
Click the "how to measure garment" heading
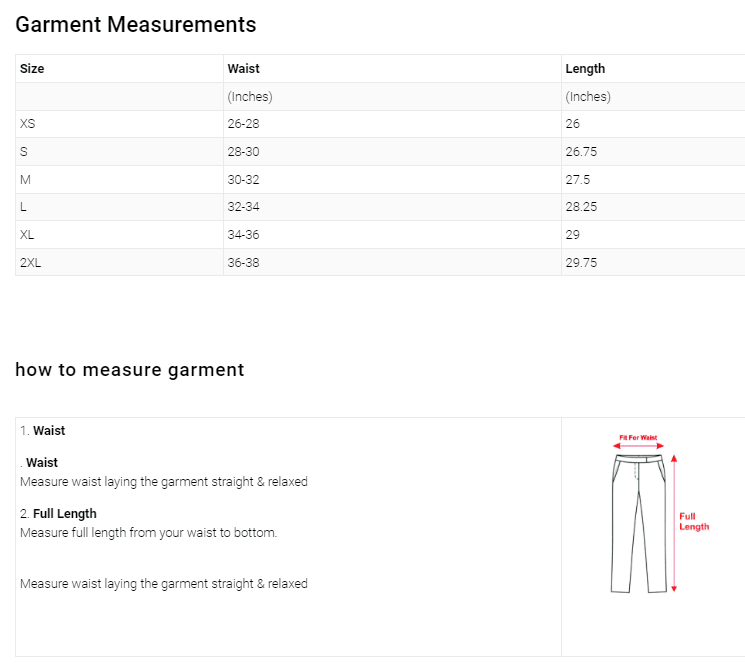(x=130, y=370)
